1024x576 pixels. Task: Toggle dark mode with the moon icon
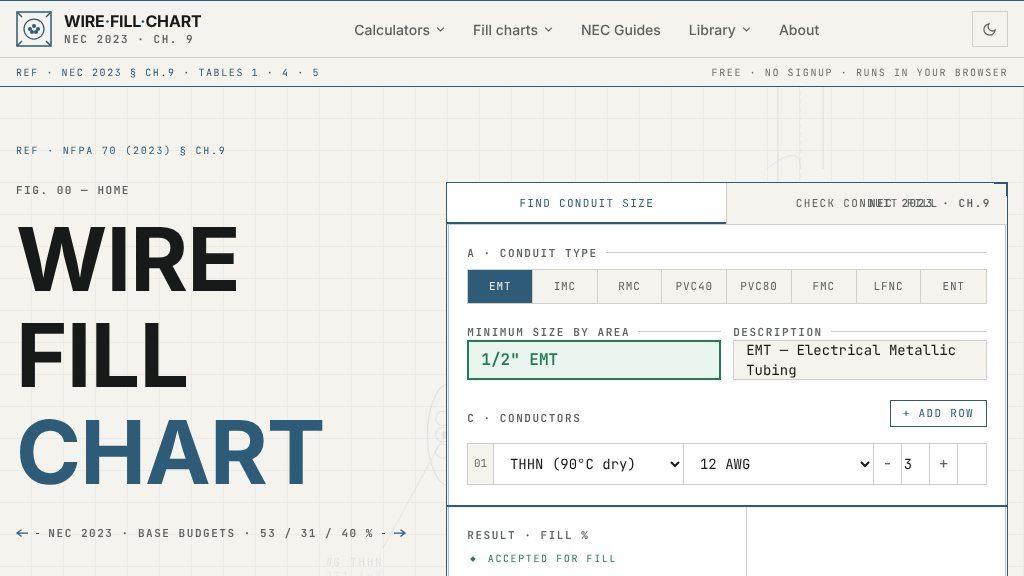(x=989, y=29)
